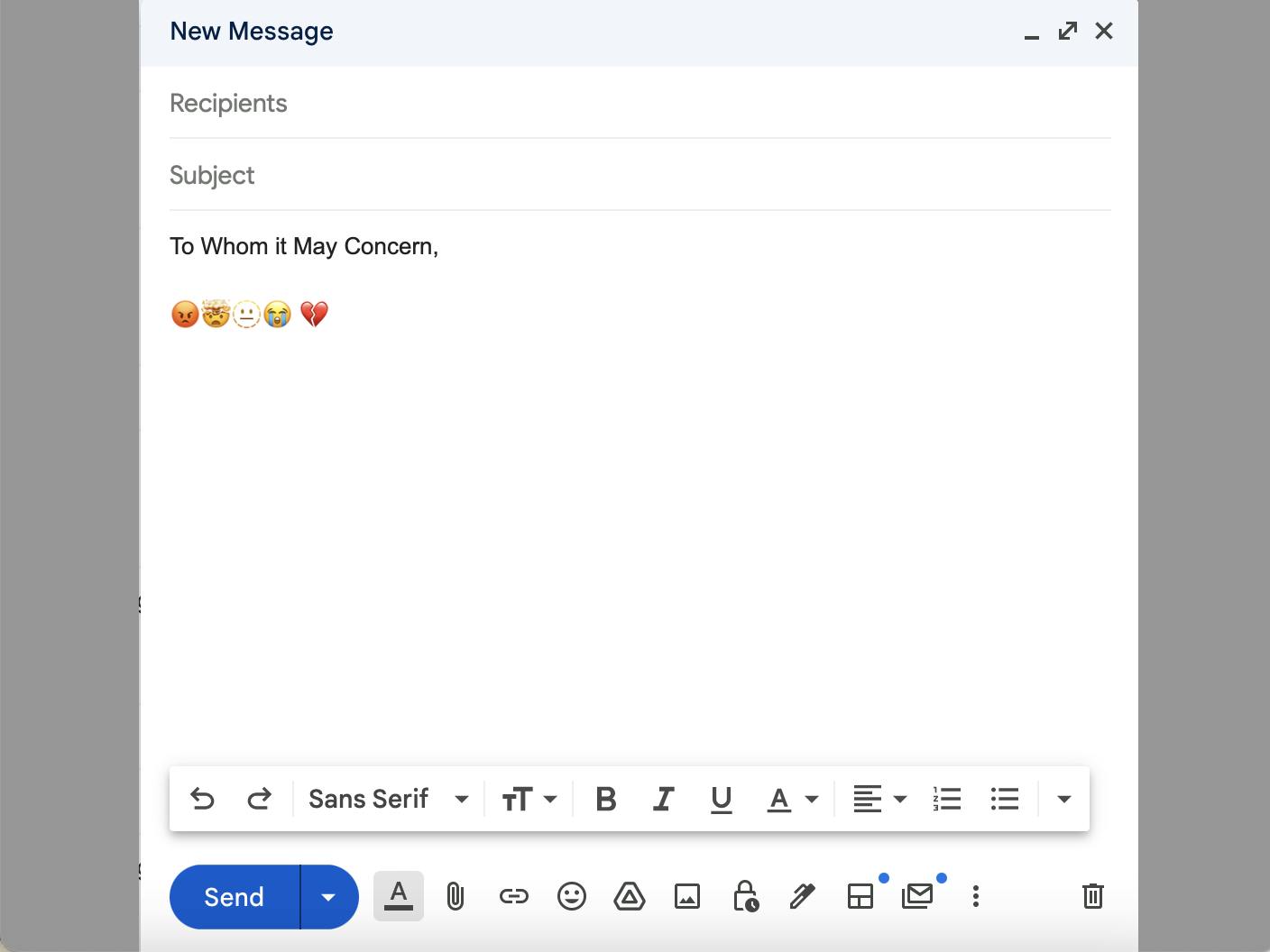Expand the alignment options dropdown
Viewport: 1270px width, 952px height.
point(899,799)
